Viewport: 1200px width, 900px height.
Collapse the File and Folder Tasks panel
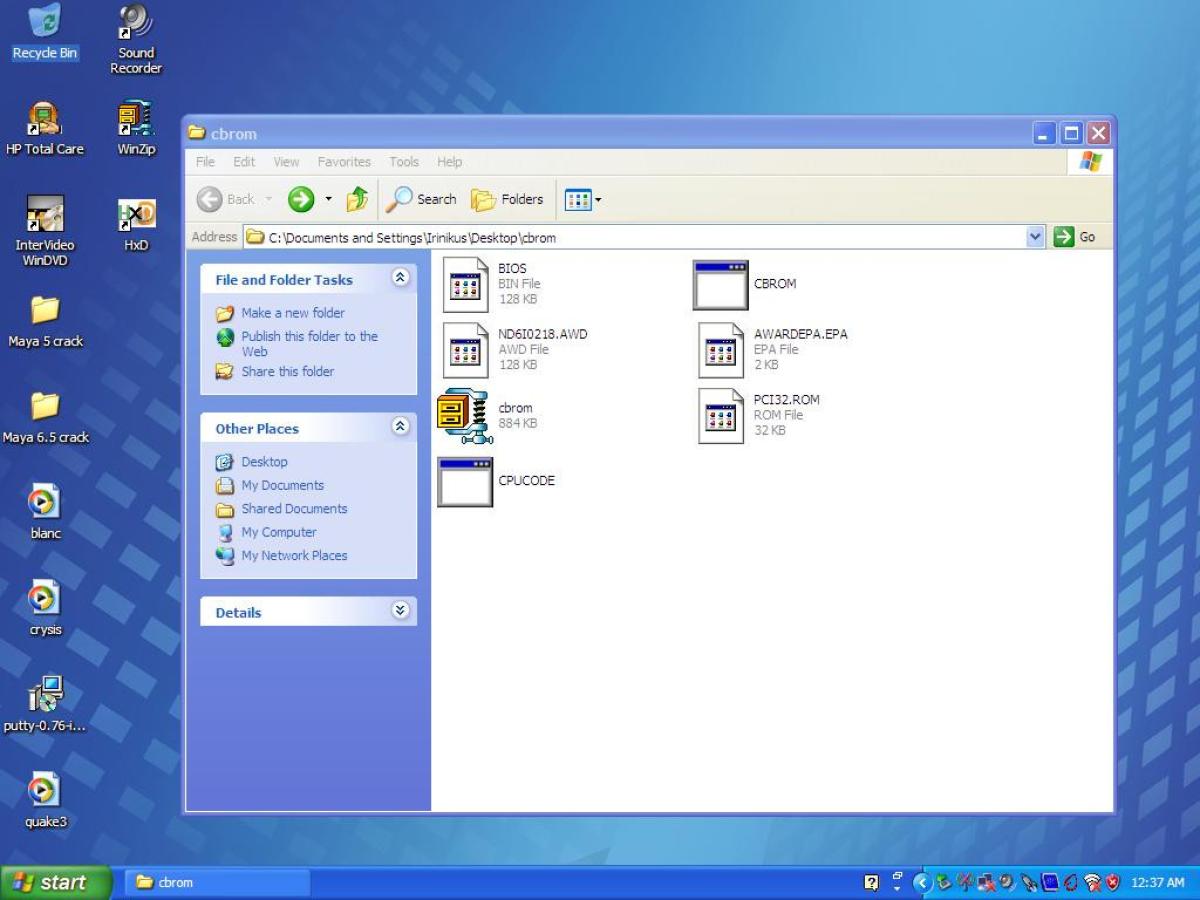[400, 279]
